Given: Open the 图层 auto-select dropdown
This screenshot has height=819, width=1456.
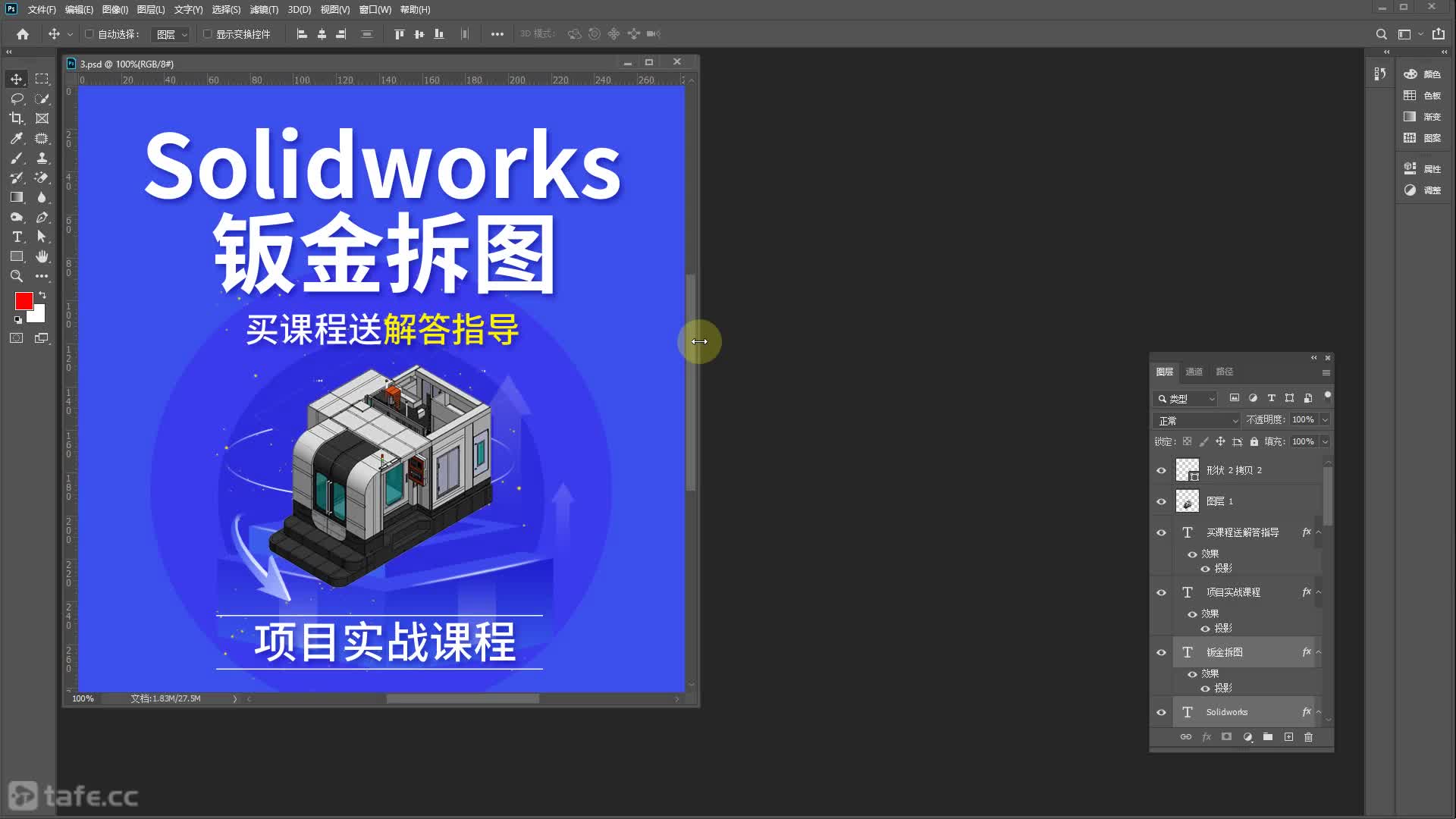Looking at the screenshot, I should click(x=171, y=34).
